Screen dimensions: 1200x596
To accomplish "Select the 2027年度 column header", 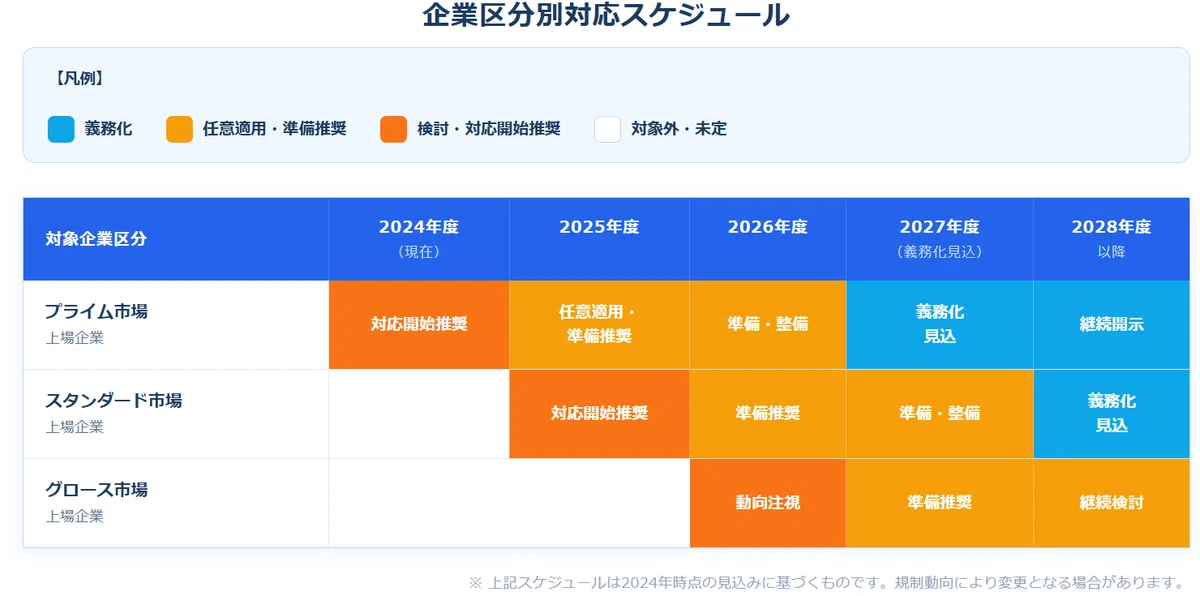I will [940, 239].
